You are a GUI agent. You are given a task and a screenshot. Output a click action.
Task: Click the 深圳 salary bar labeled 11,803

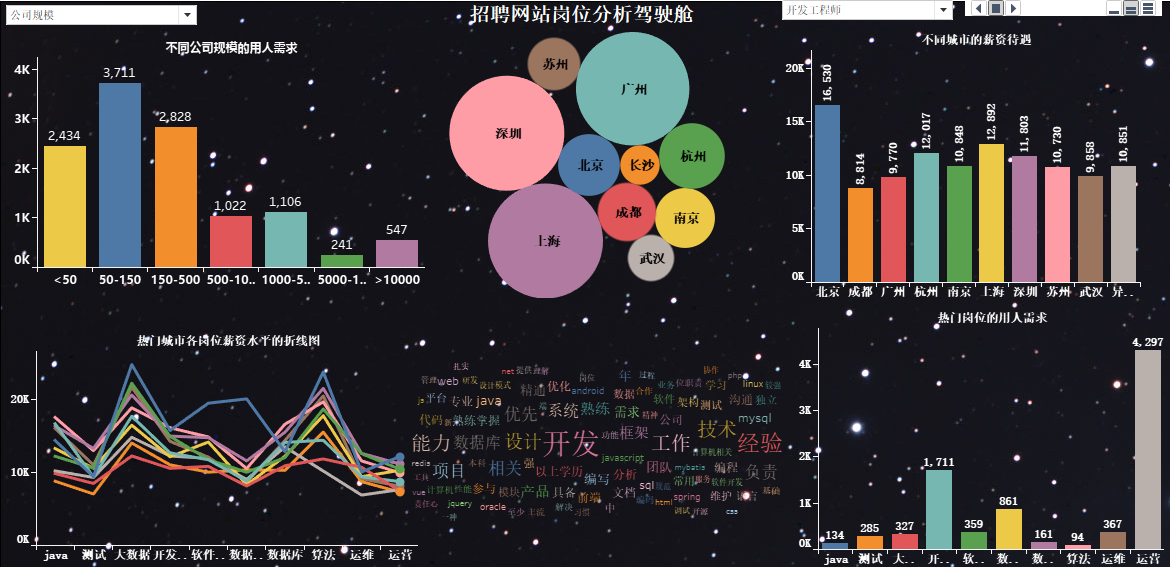pyautogui.click(x=1024, y=219)
